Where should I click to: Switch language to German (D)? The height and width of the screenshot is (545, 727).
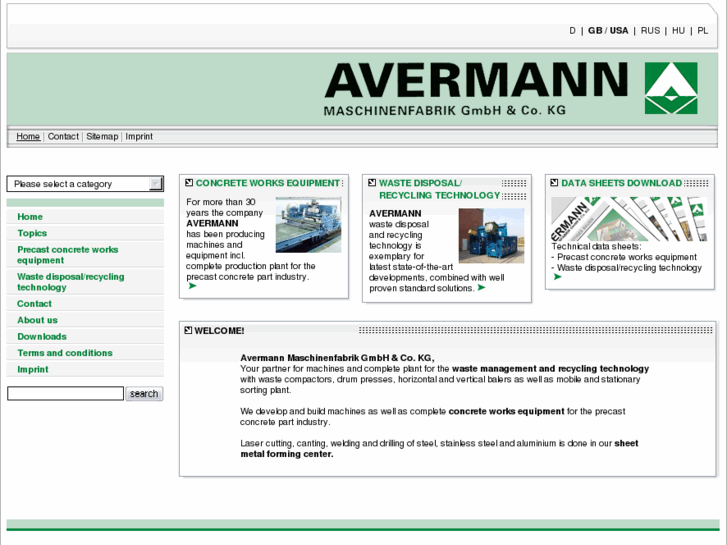pos(572,31)
